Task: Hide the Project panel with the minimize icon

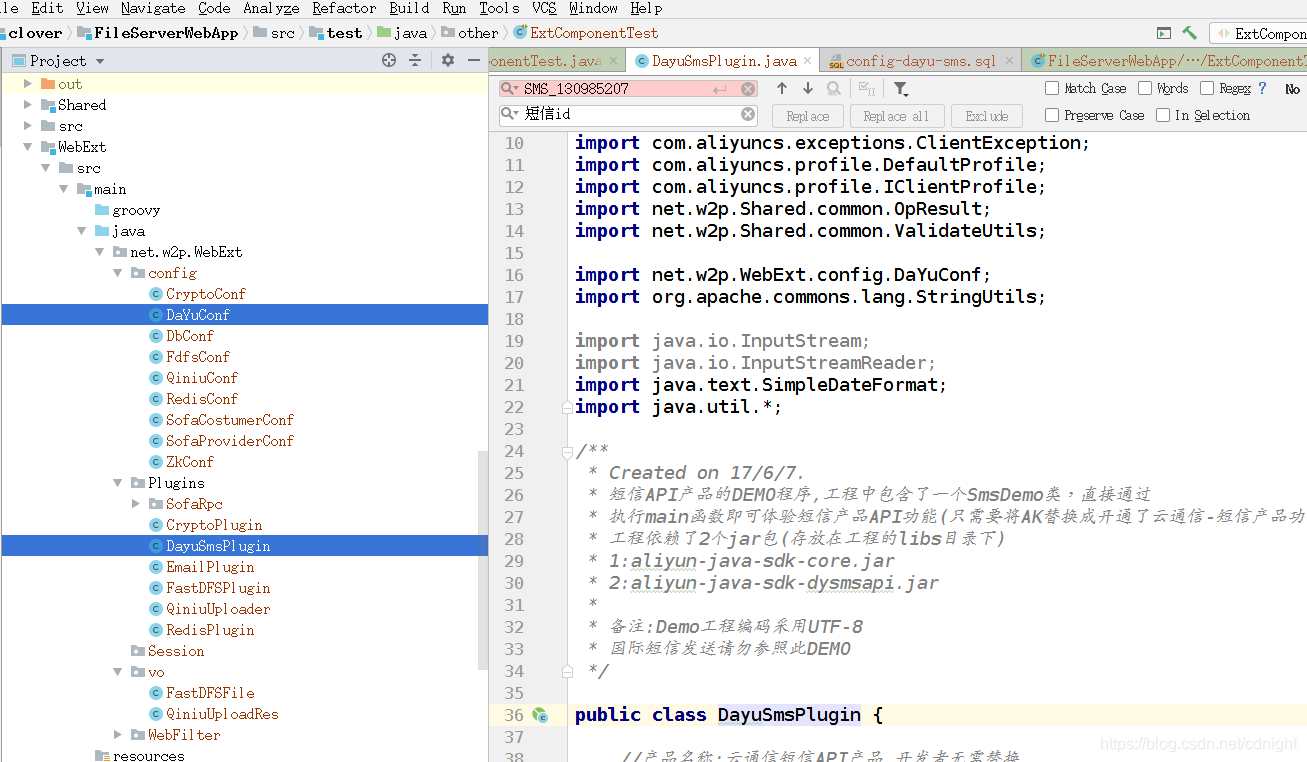Action: pyautogui.click(x=474, y=60)
